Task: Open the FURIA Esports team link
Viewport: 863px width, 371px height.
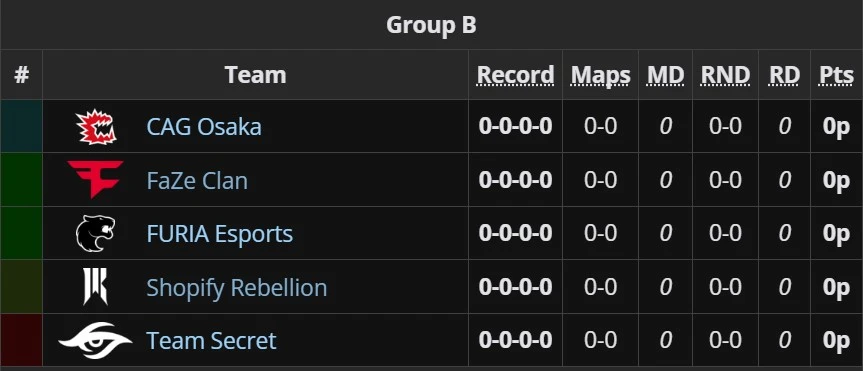Action: [220, 234]
